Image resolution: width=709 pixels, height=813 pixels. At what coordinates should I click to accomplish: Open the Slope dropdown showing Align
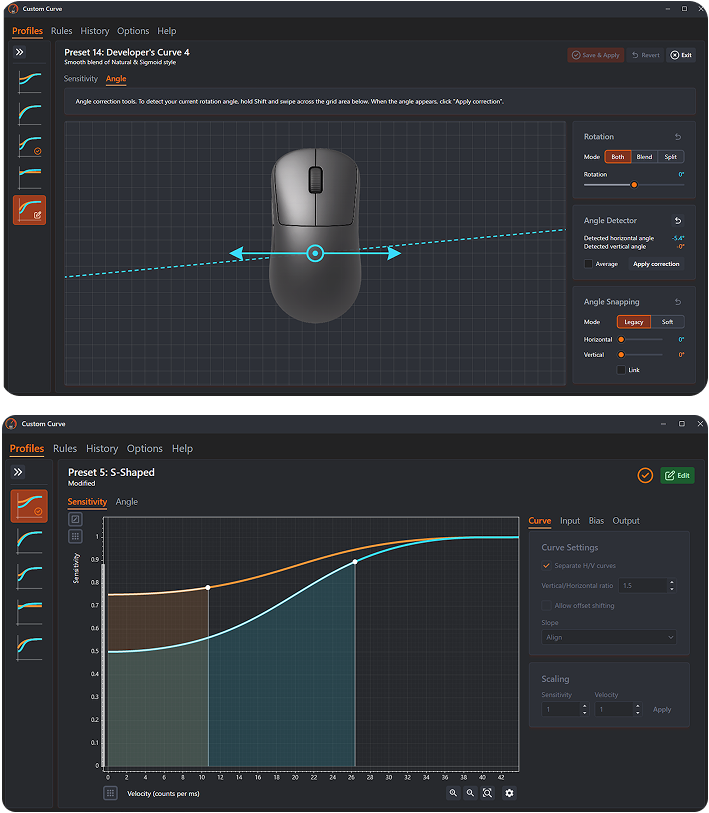coord(608,637)
